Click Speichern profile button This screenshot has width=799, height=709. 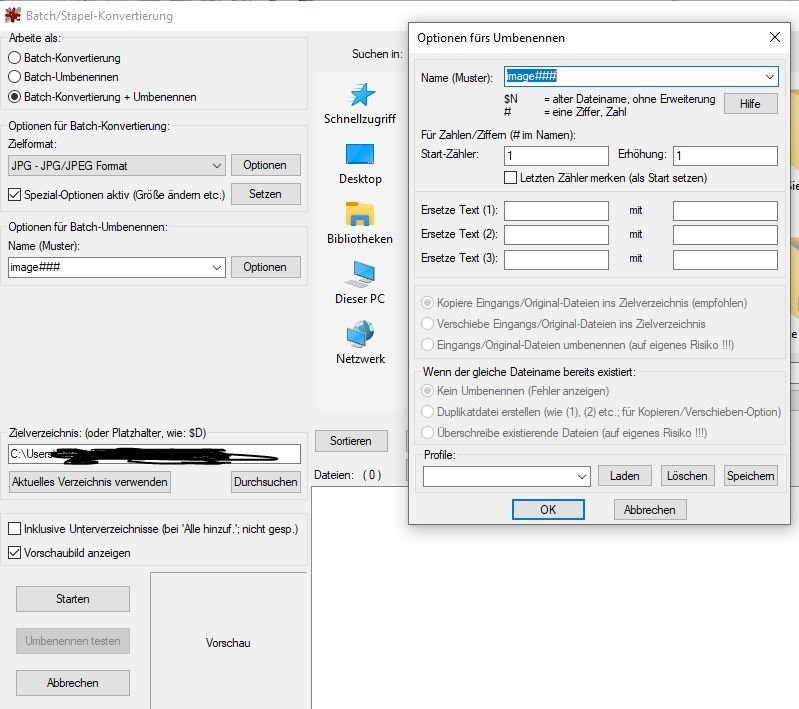(751, 476)
